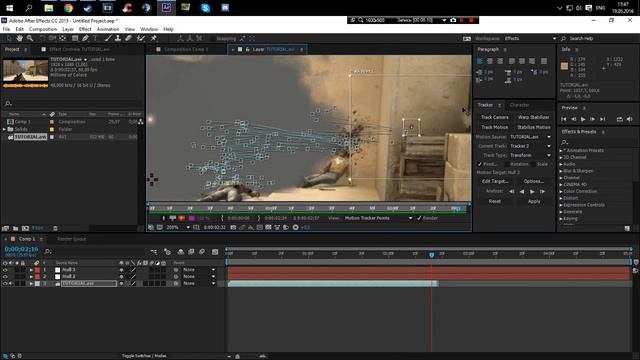The width and height of the screenshot is (640, 360).
Task: Align paragraph text right
Action: (500, 61)
